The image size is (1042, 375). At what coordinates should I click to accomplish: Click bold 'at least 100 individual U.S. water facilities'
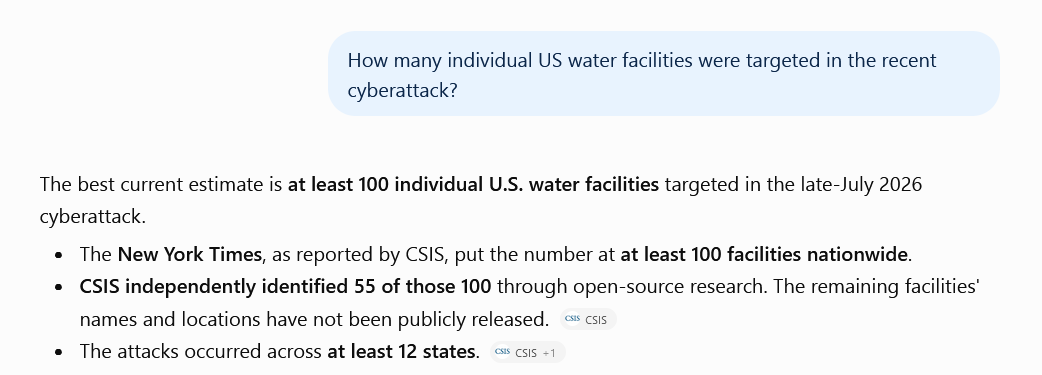coord(473,184)
